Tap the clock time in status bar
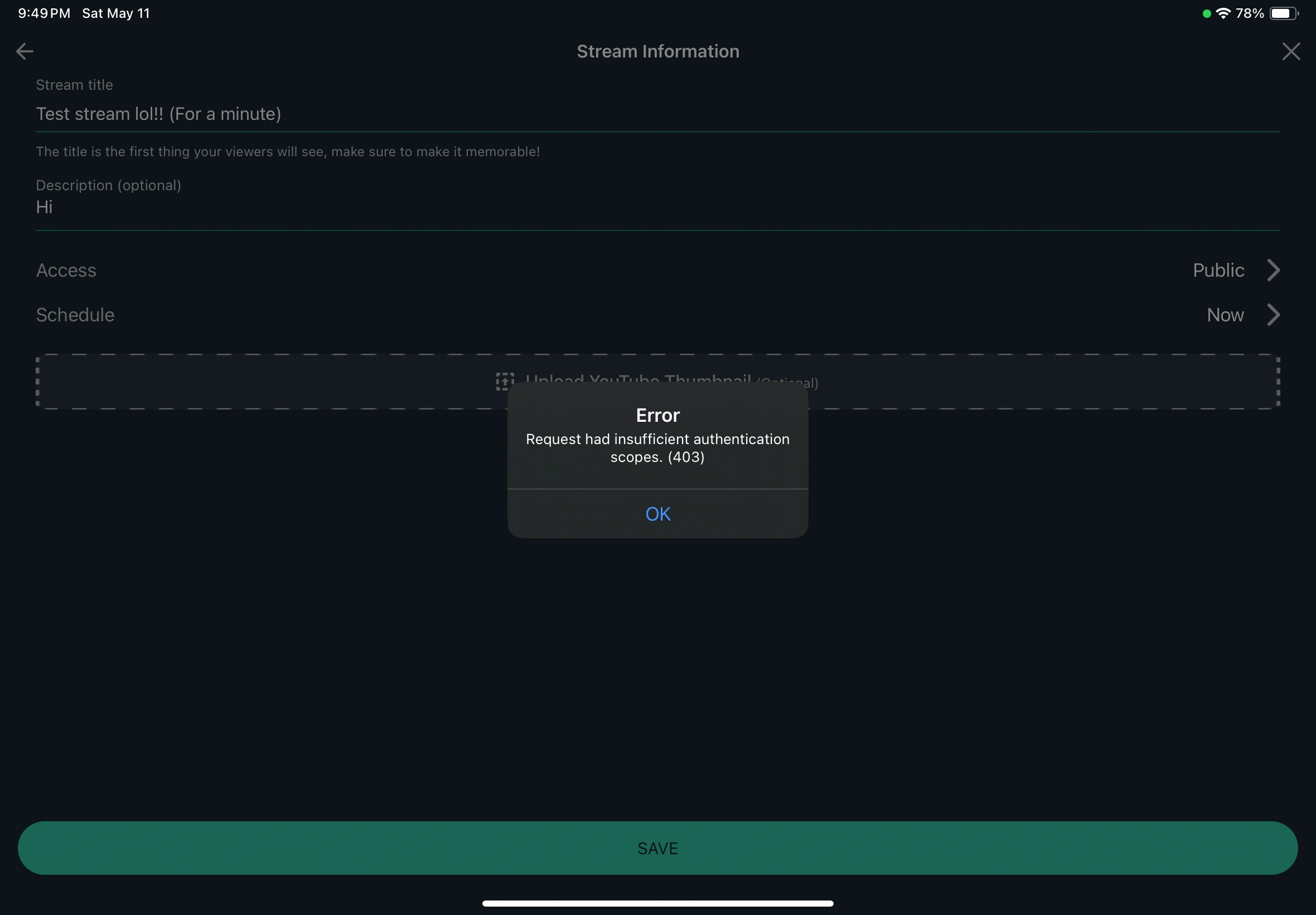Screen dimensions: 1316x915 click(44, 13)
